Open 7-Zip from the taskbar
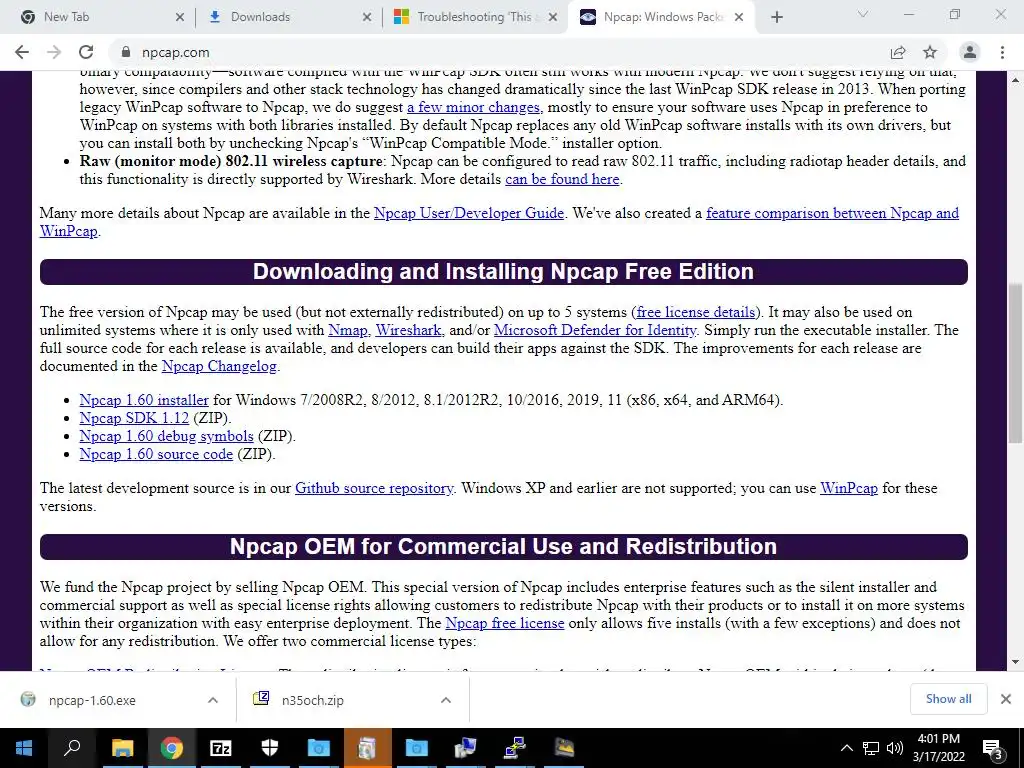The image size is (1024, 768). click(220, 748)
